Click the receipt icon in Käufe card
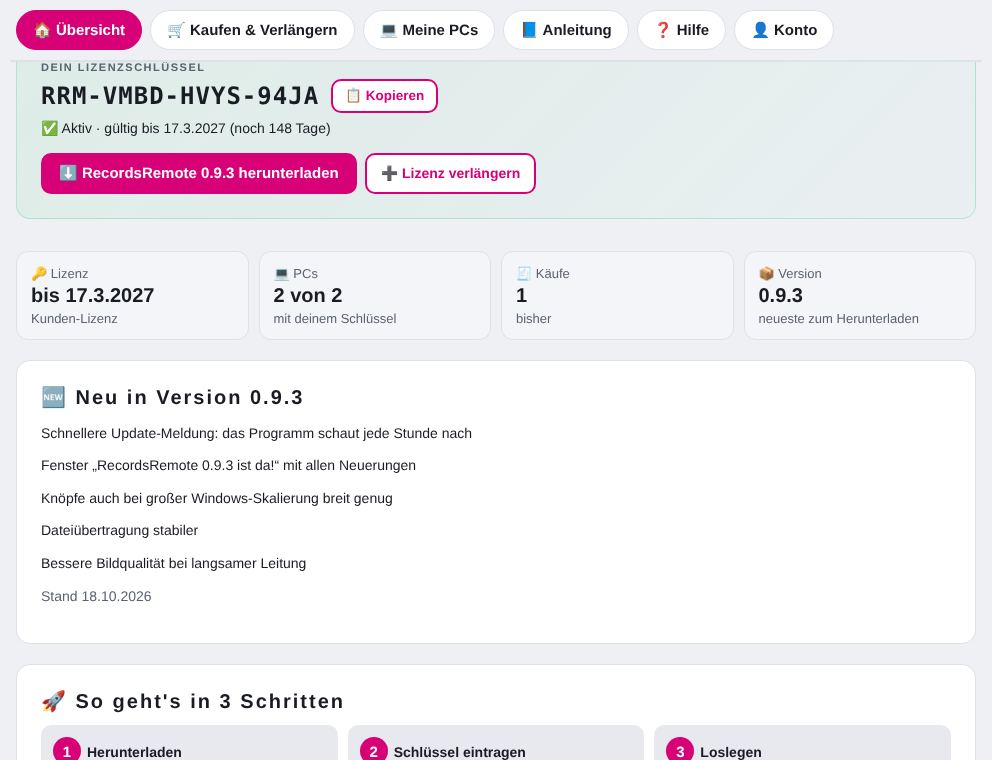The width and height of the screenshot is (992, 760). [x=524, y=273]
